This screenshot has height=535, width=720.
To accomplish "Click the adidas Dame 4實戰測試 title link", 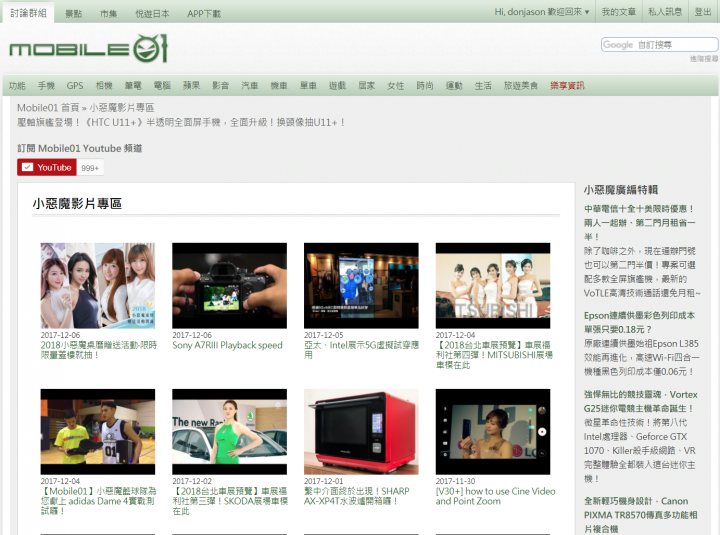I will [98, 501].
